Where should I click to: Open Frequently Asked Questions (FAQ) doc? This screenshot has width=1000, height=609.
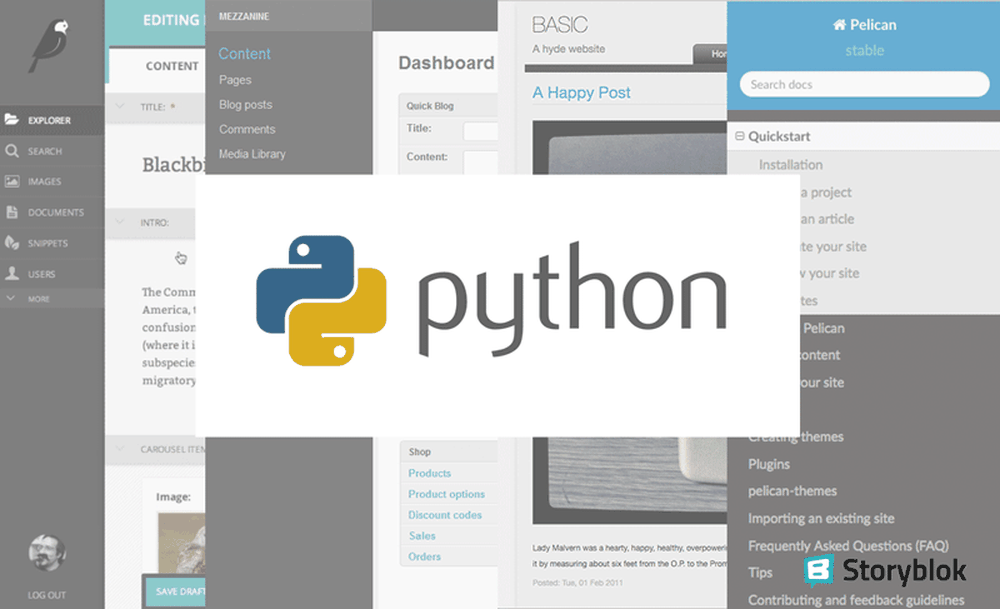click(848, 546)
